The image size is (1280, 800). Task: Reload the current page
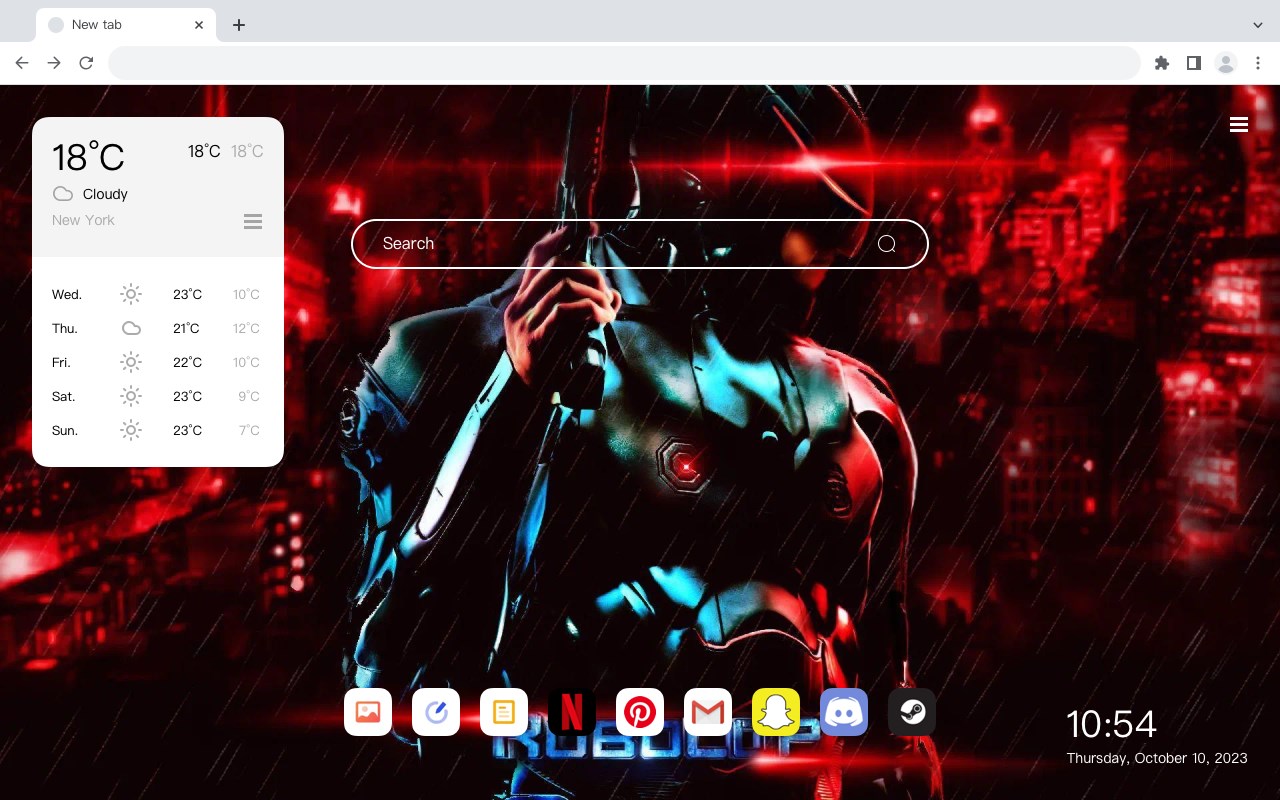click(86, 63)
